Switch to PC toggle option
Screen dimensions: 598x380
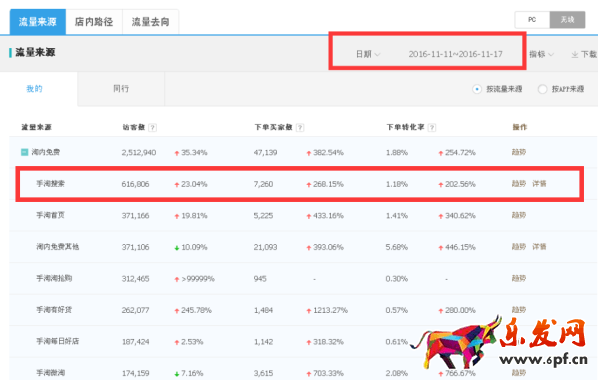pos(532,20)
